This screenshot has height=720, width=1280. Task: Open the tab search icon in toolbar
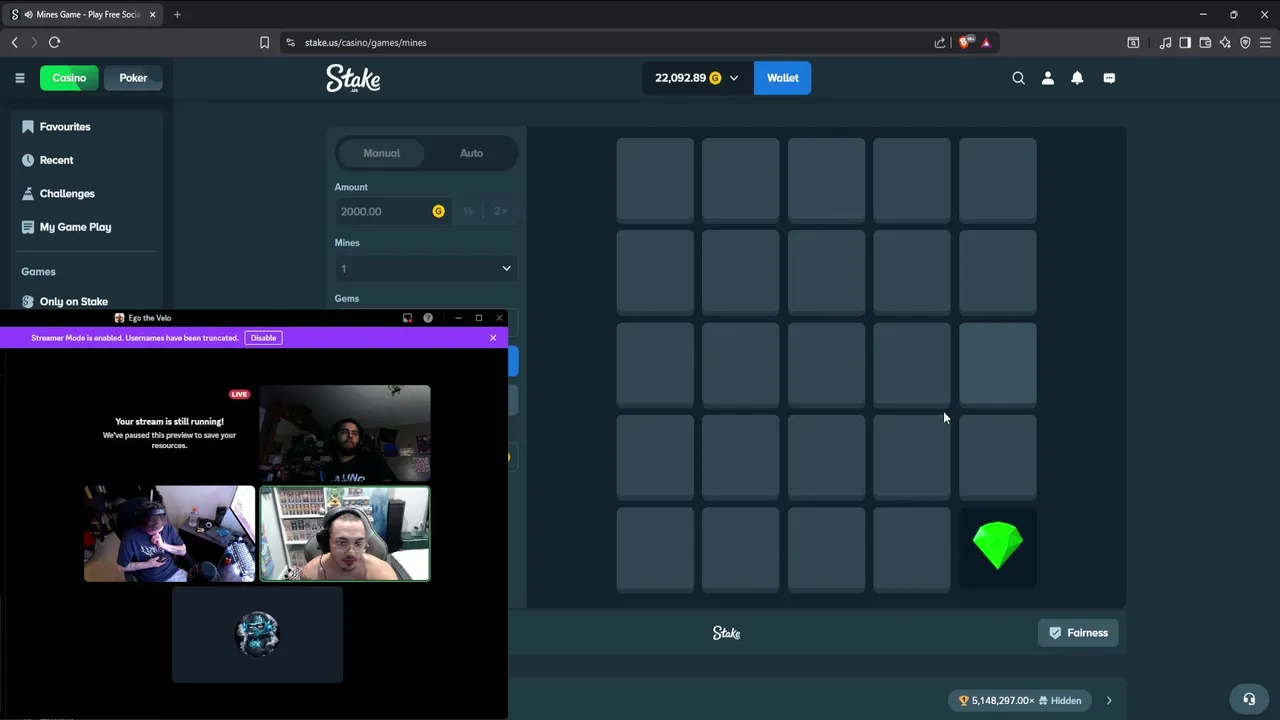[x=1133, y=43]
